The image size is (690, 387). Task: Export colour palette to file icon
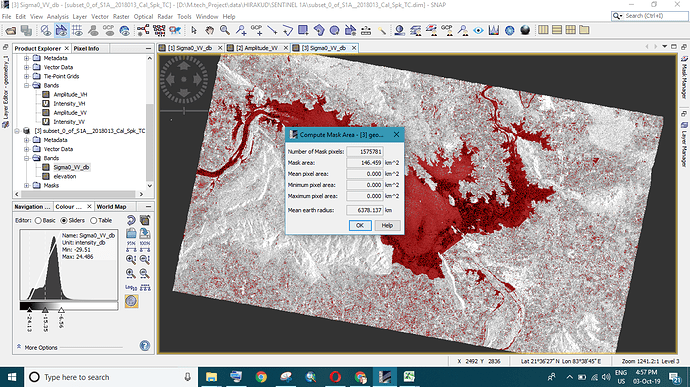[x=145, y=233]
